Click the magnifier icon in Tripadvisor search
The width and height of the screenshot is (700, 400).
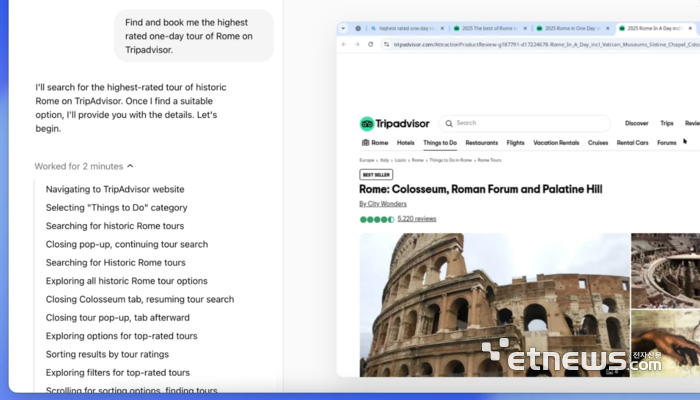tap(449, 124)
